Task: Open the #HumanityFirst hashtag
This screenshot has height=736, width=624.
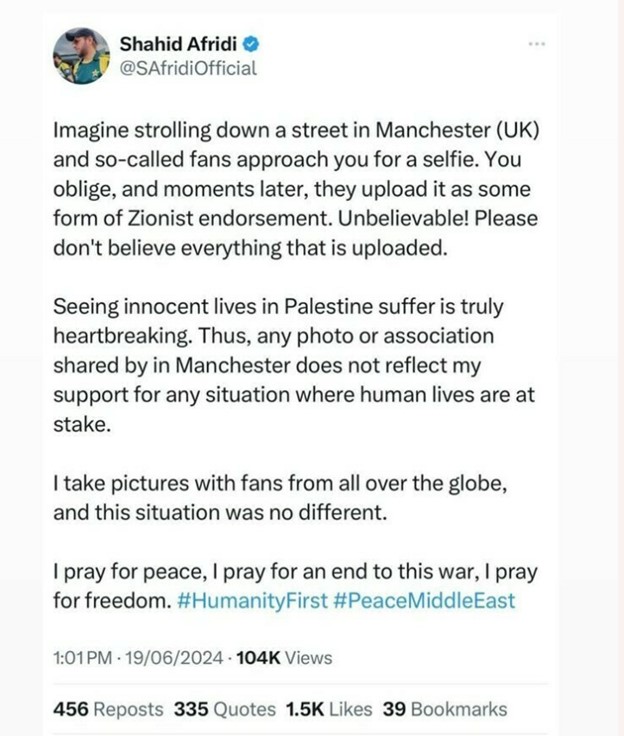Action: pos(252,601)
